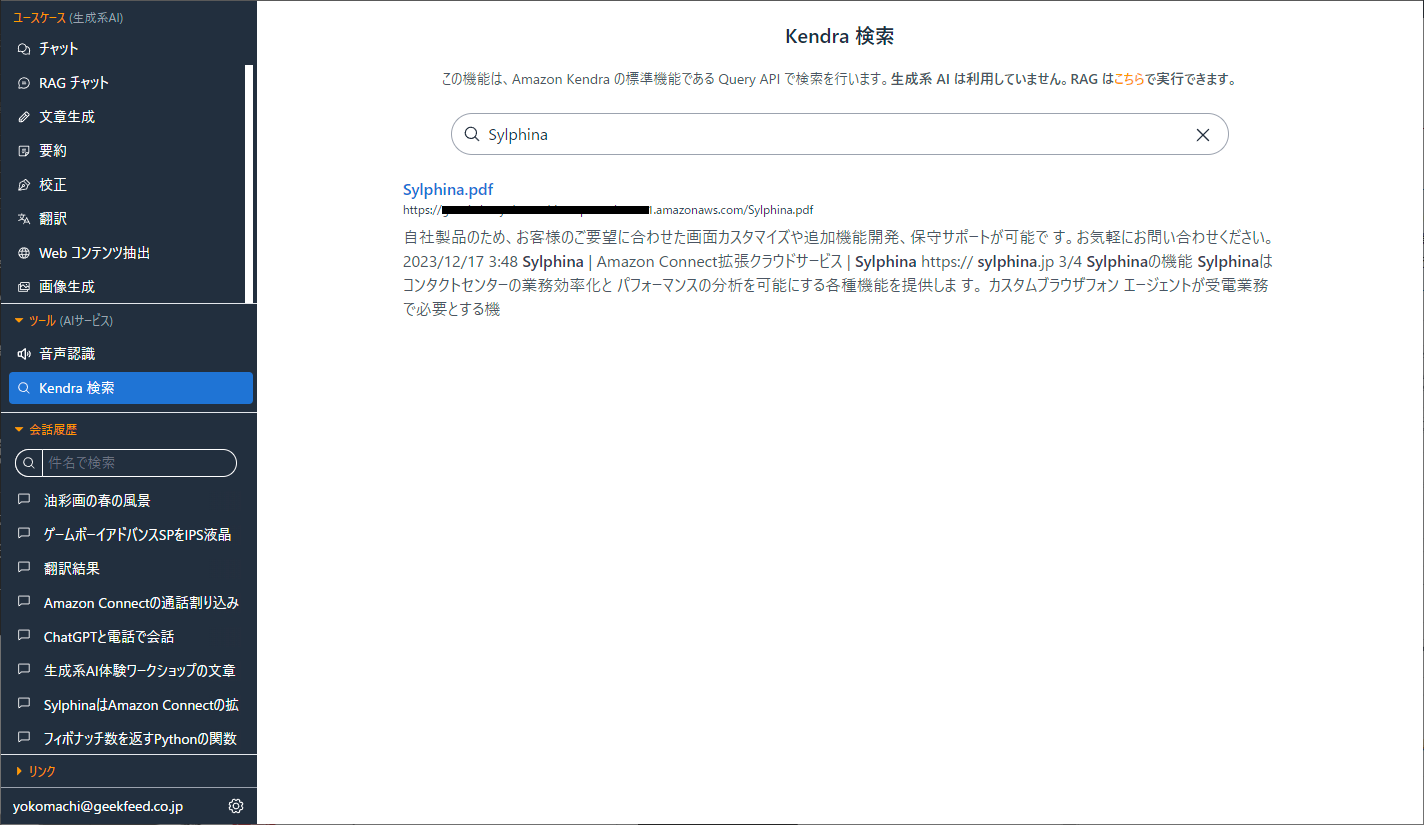Viewport: 1424px width, 825px height.
Task: Go to 画像生成 use case
Action: click(x=127, y=287)
